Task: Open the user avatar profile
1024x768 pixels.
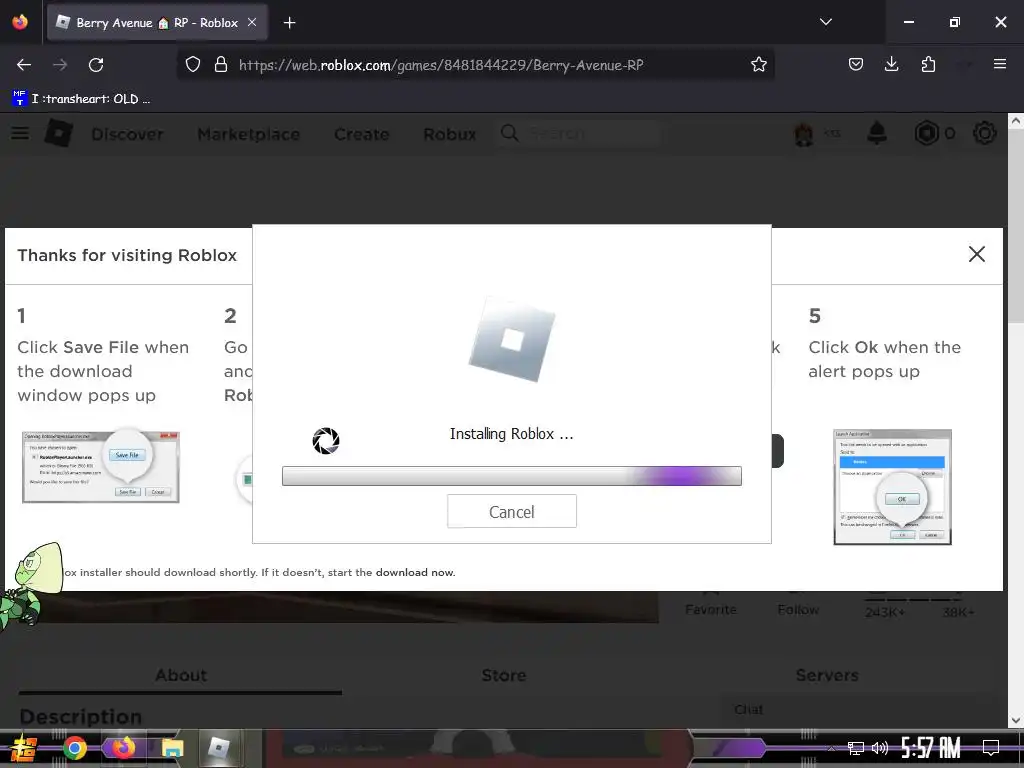Action: 803,134
